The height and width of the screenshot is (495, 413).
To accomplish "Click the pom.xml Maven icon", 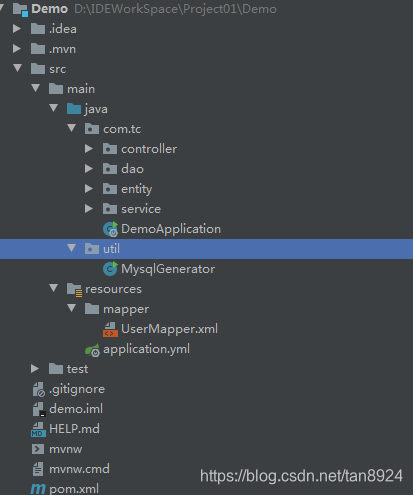I will pyautogui.click(x=38, y=489).
